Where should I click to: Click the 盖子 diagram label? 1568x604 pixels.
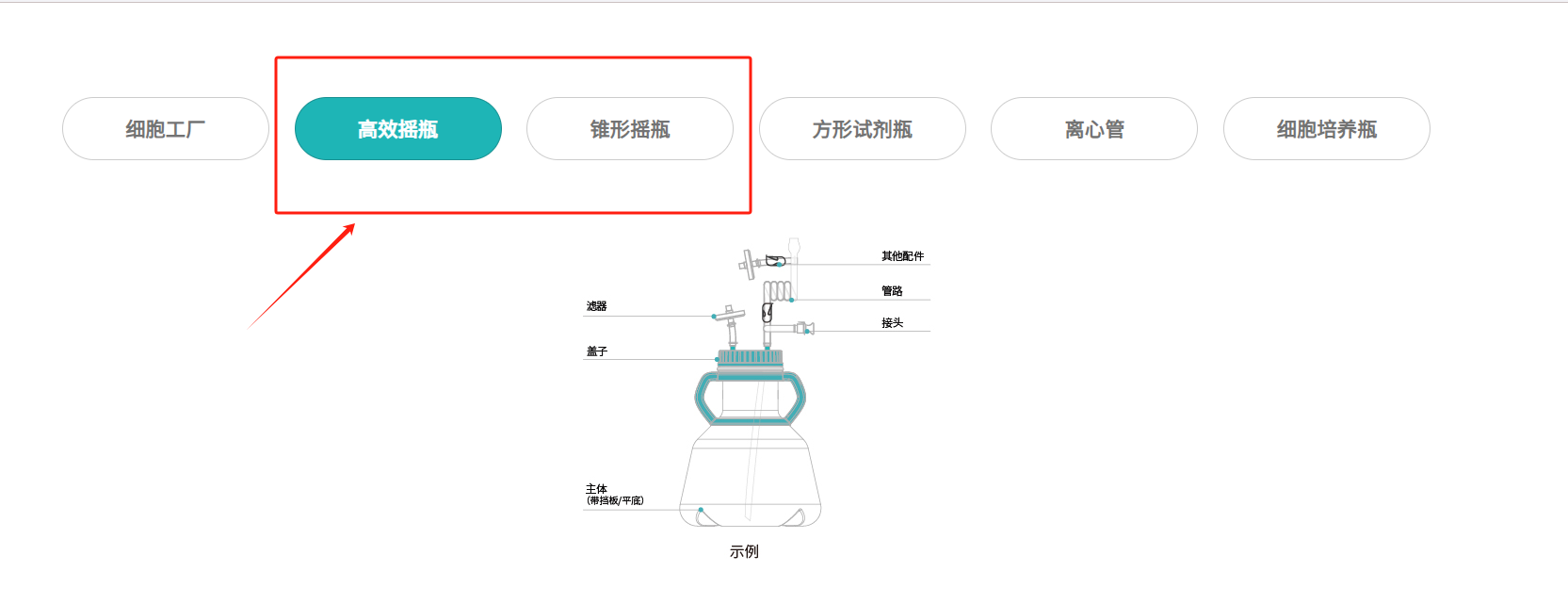click(x=596, y=351)
